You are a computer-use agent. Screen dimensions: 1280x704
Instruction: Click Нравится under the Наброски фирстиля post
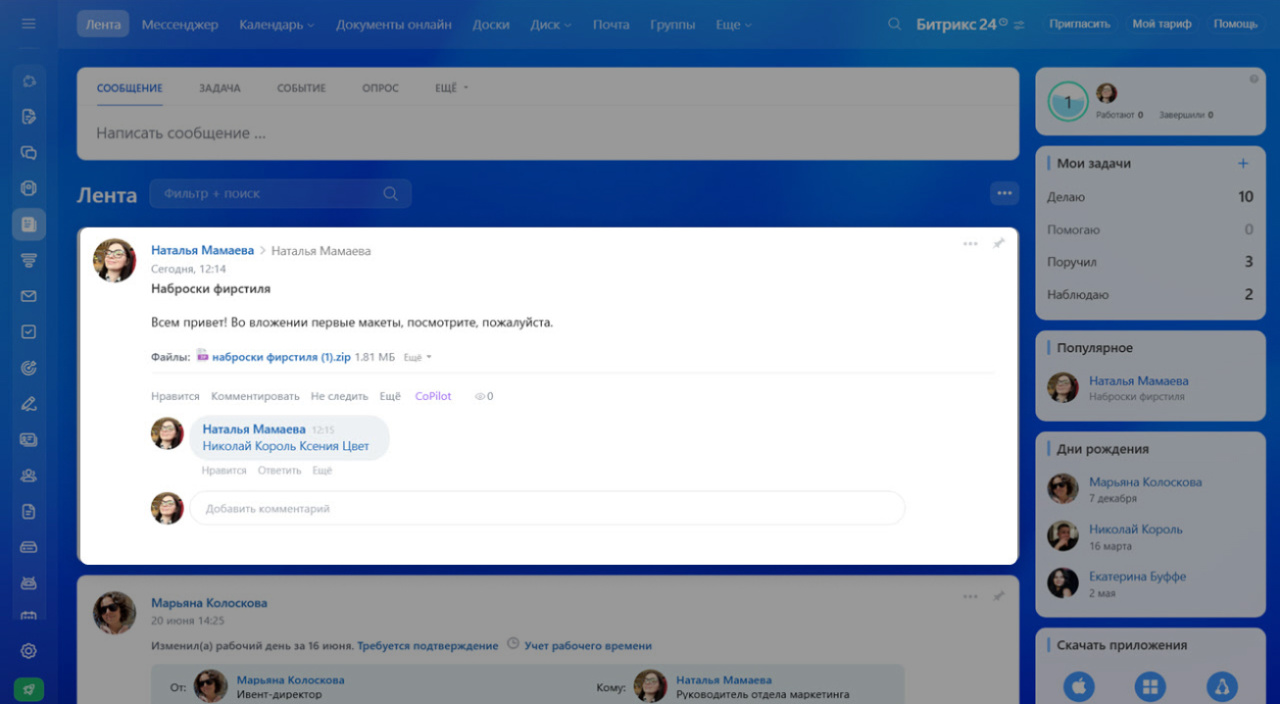click(x=175, y=396)
